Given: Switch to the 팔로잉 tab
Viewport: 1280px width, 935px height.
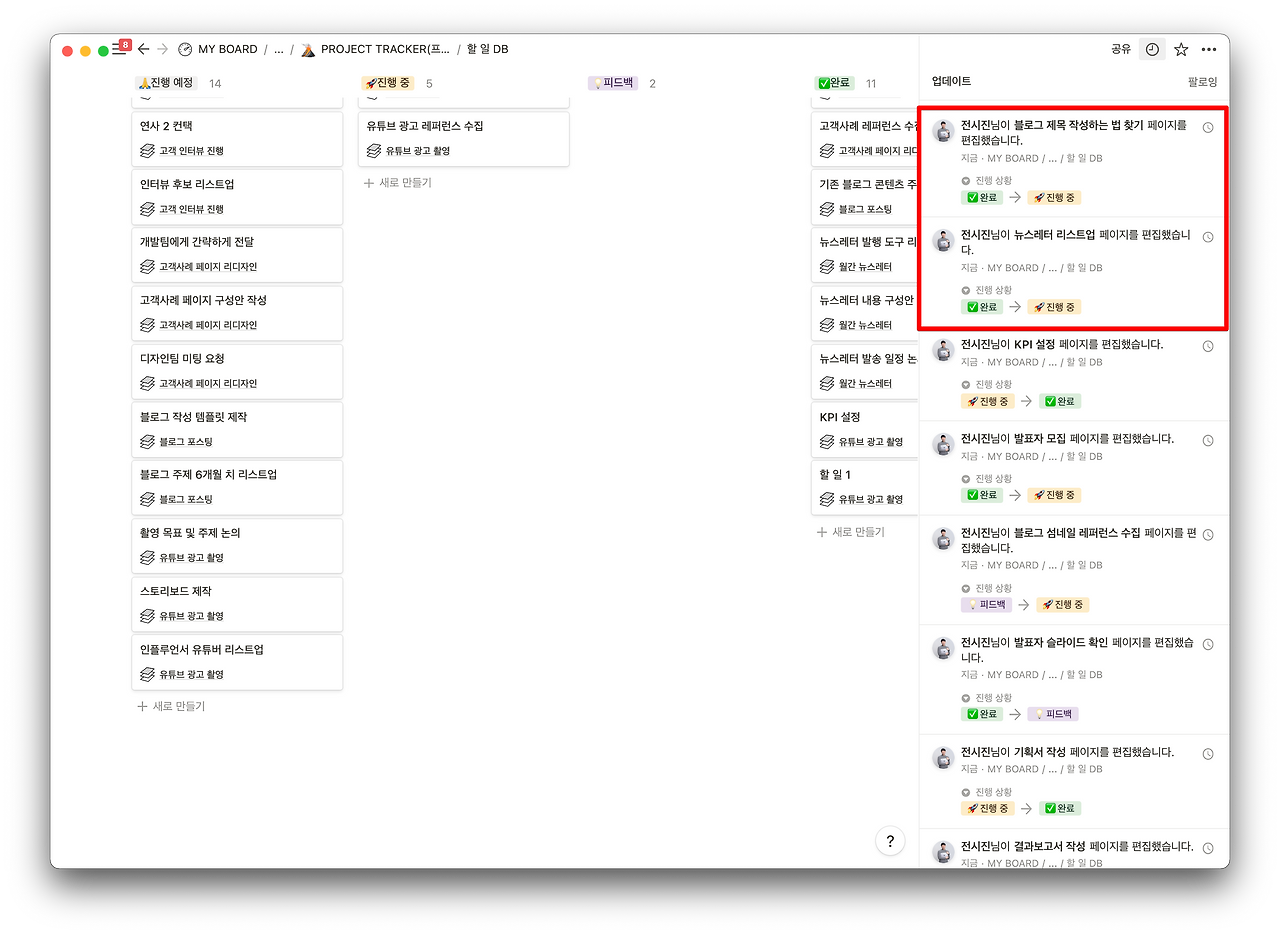Looking at the screenshot, I should 1202,81.
